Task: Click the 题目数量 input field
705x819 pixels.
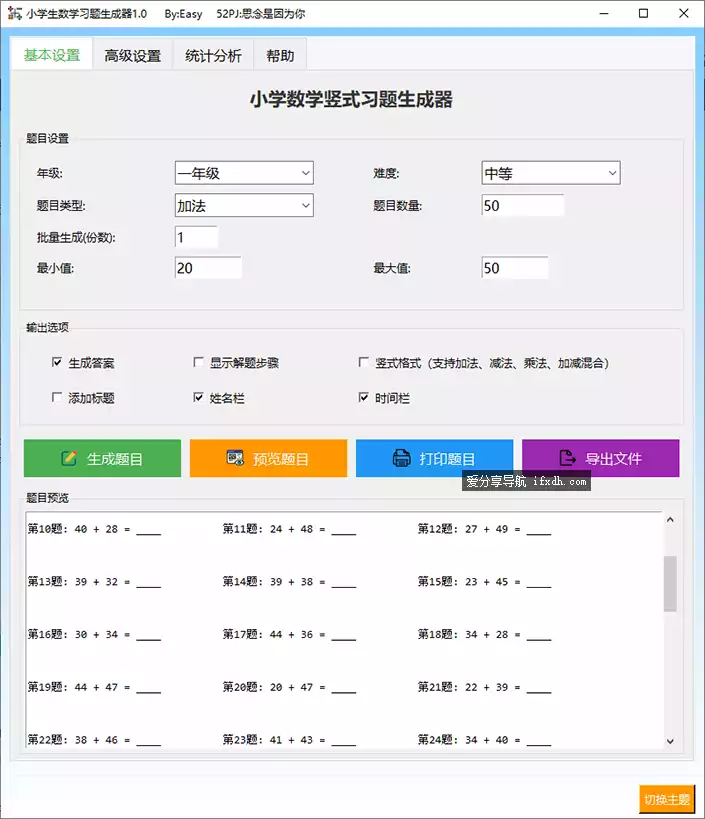Action: point(522,205)
